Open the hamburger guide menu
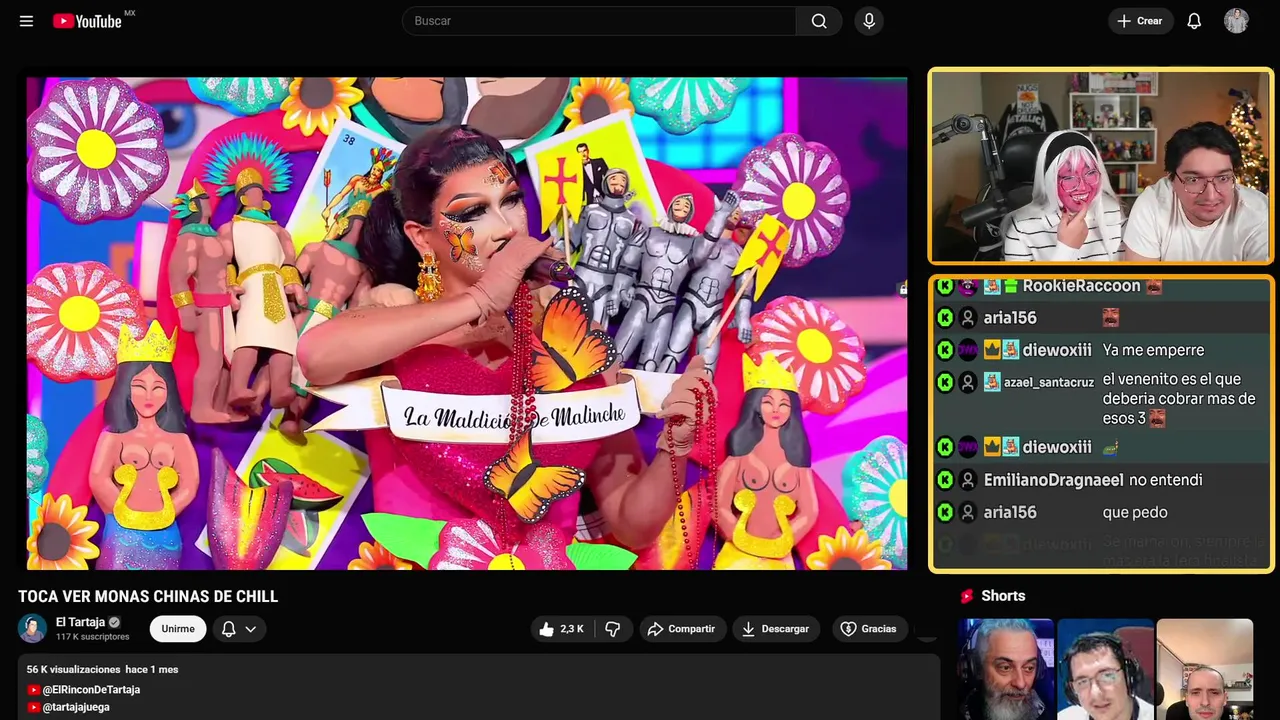Viewport: 1280px width, 720px height. coord(26,21)
